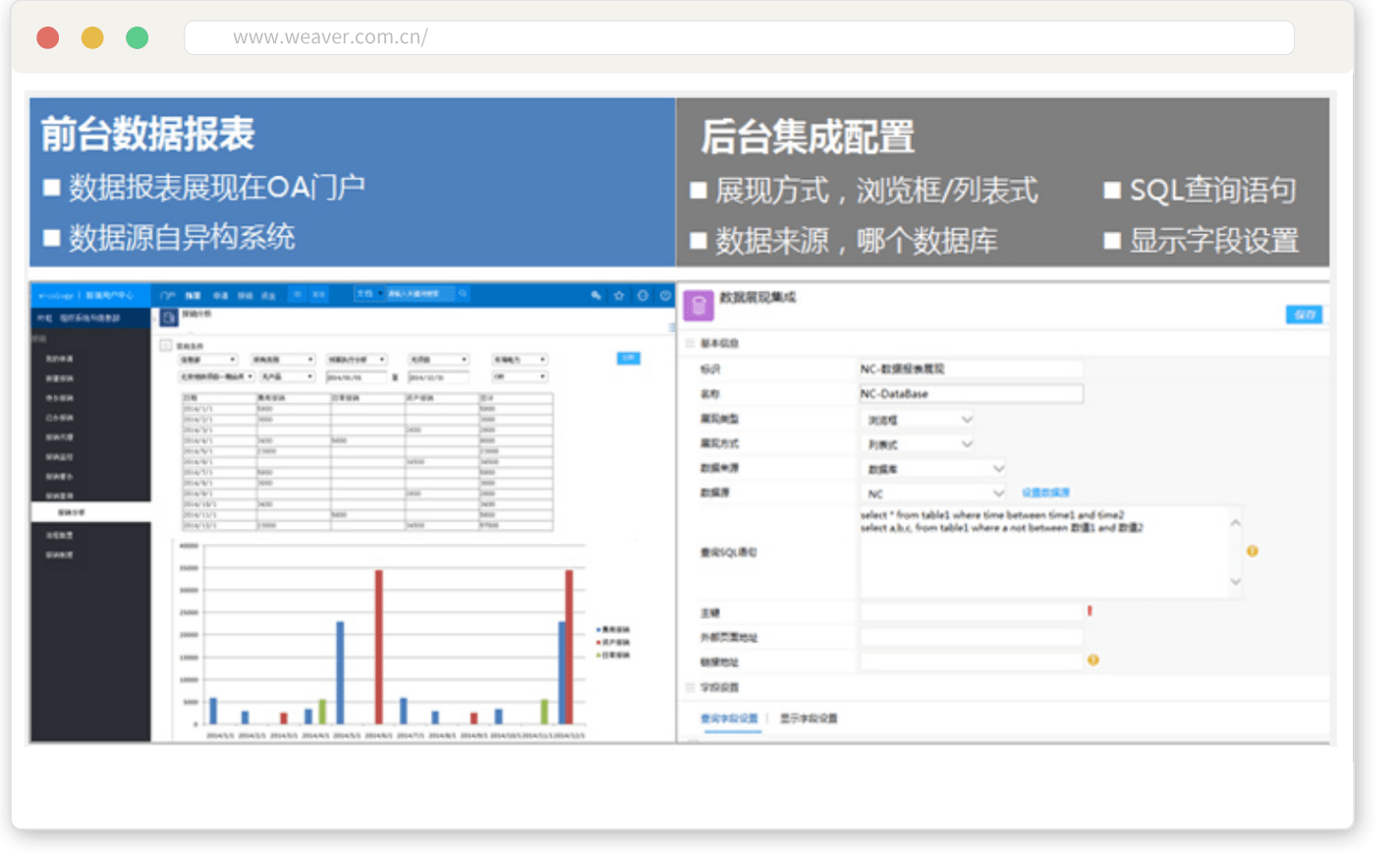Click the rightmost round icon in blue header
Viewport: 1400px width, 860px height.
(x=665, y=295)
